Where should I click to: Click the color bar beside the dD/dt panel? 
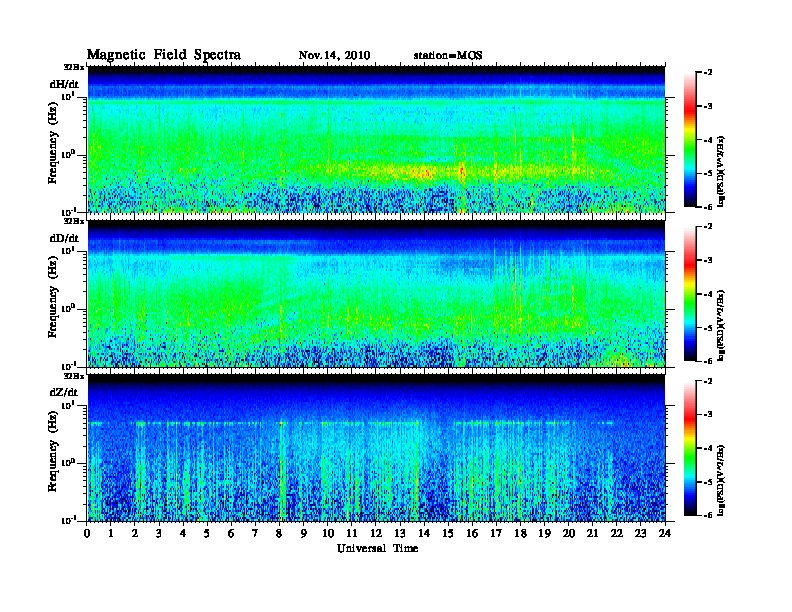click(690, 293)
